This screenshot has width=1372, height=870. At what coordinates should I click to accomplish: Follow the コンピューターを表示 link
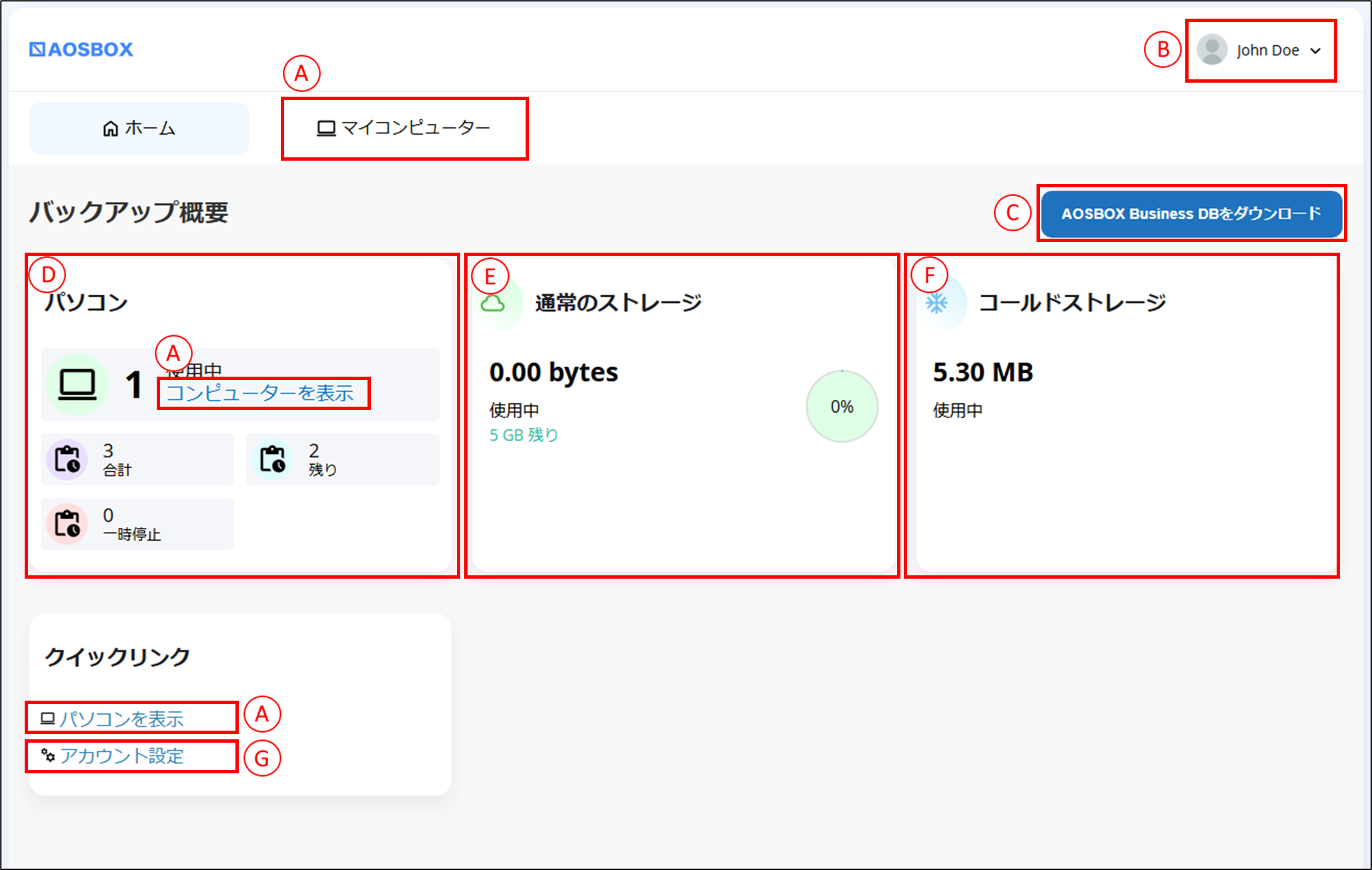tap(260, 393)
